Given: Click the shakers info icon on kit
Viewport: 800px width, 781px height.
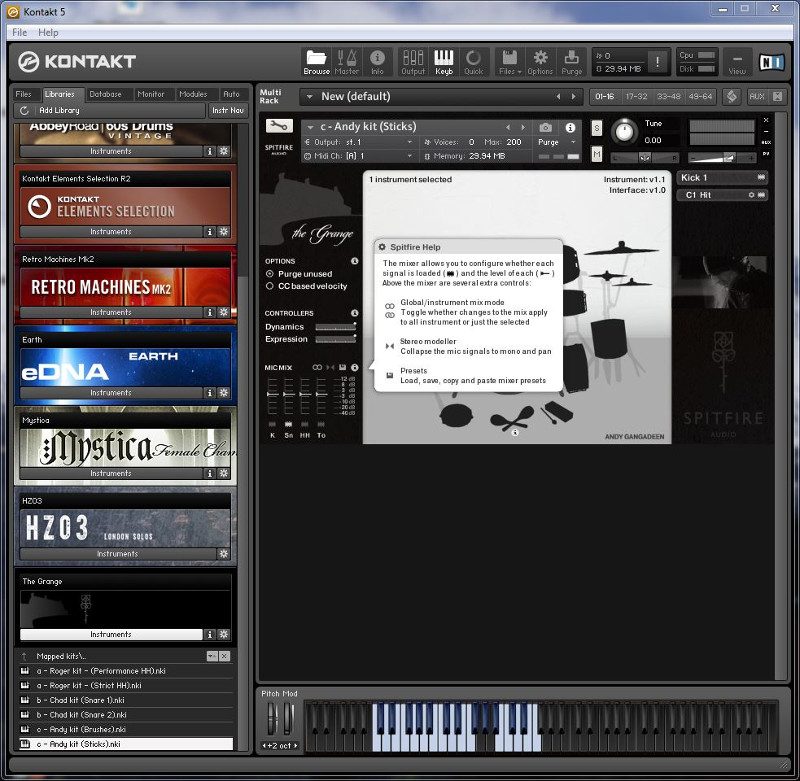Looking at the screenshot, I should coord(515,432).
